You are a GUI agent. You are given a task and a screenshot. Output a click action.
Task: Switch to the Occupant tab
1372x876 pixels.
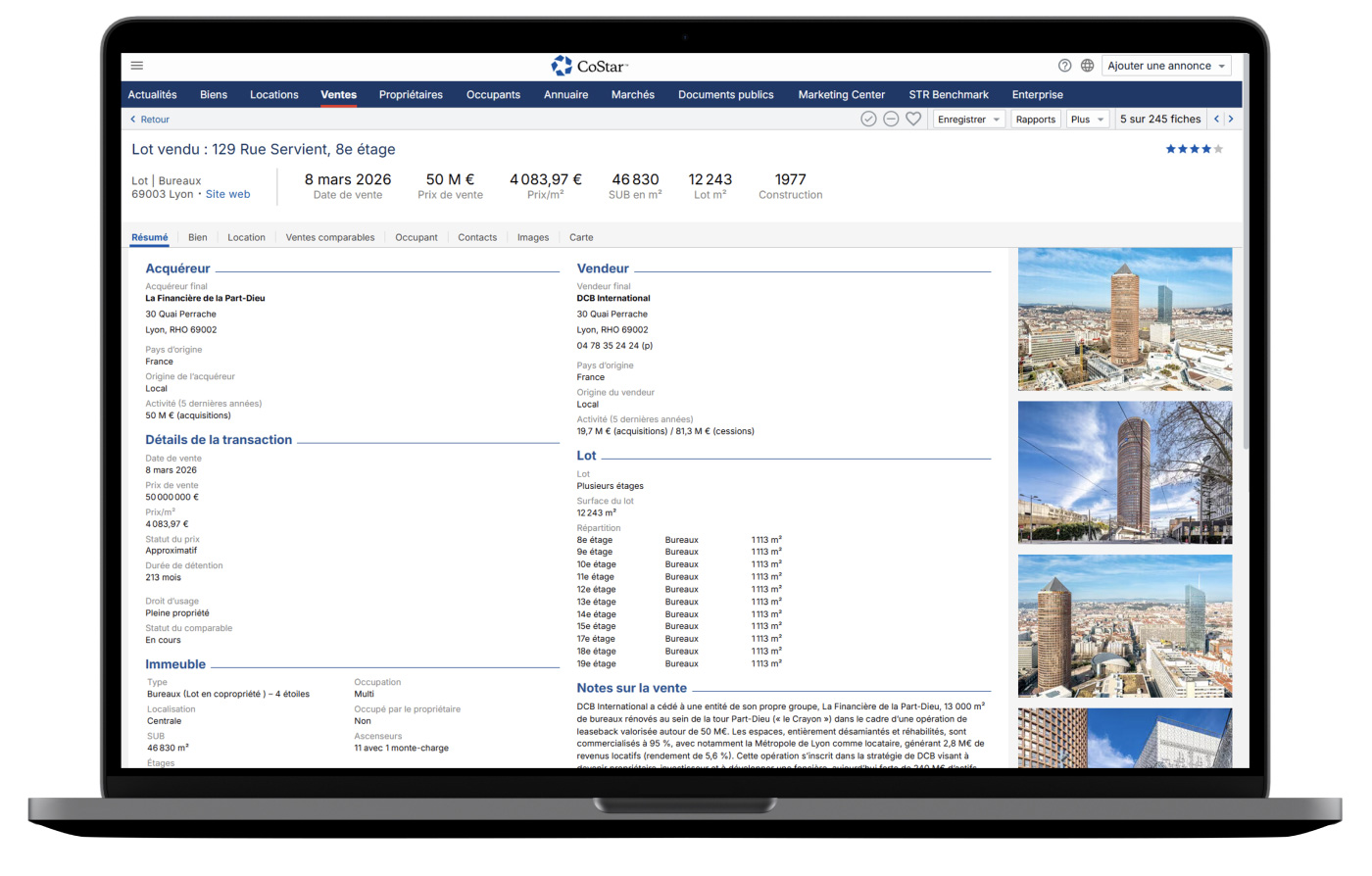(x=416, y=237)
